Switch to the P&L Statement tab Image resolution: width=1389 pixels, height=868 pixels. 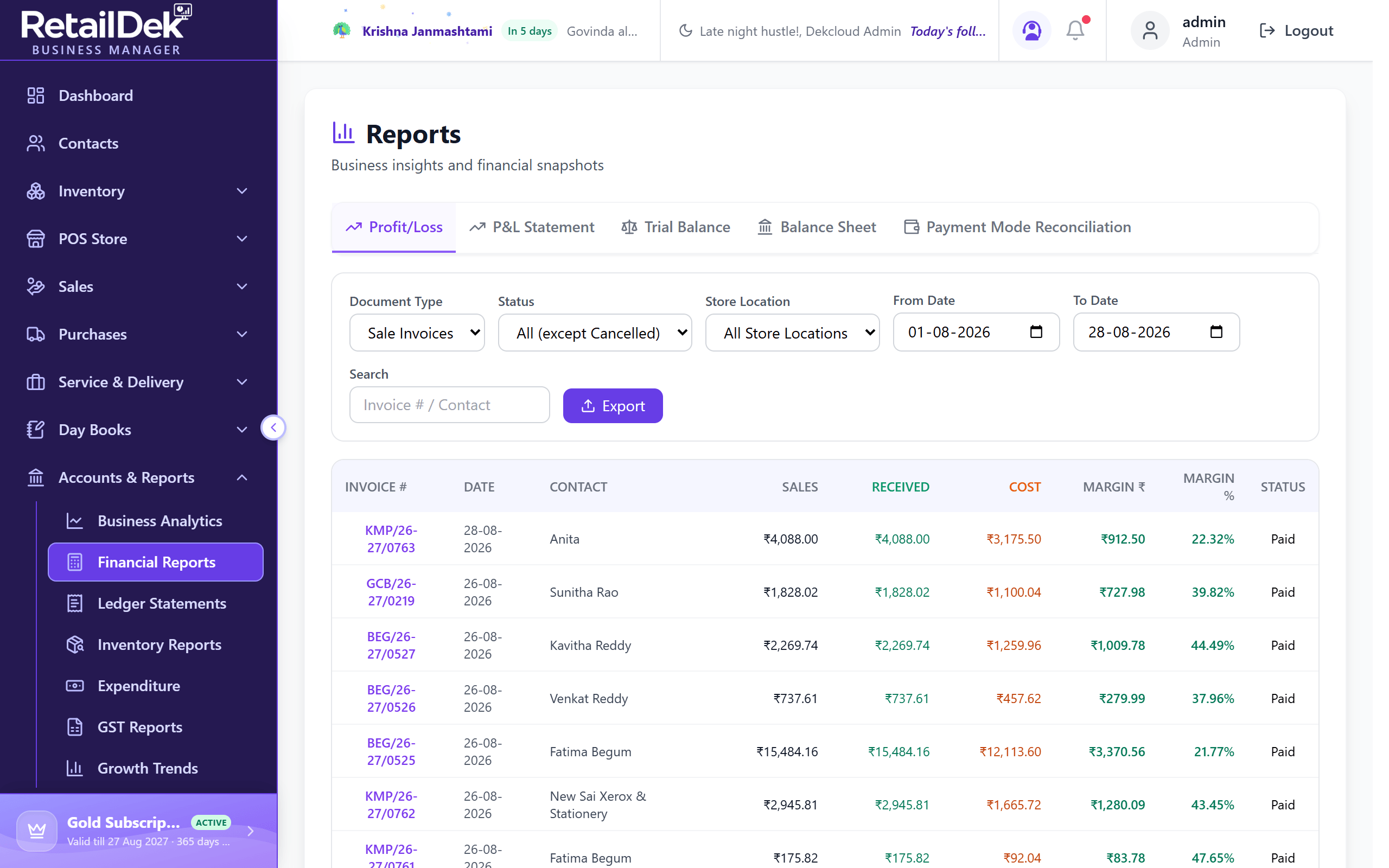[532, 227]
